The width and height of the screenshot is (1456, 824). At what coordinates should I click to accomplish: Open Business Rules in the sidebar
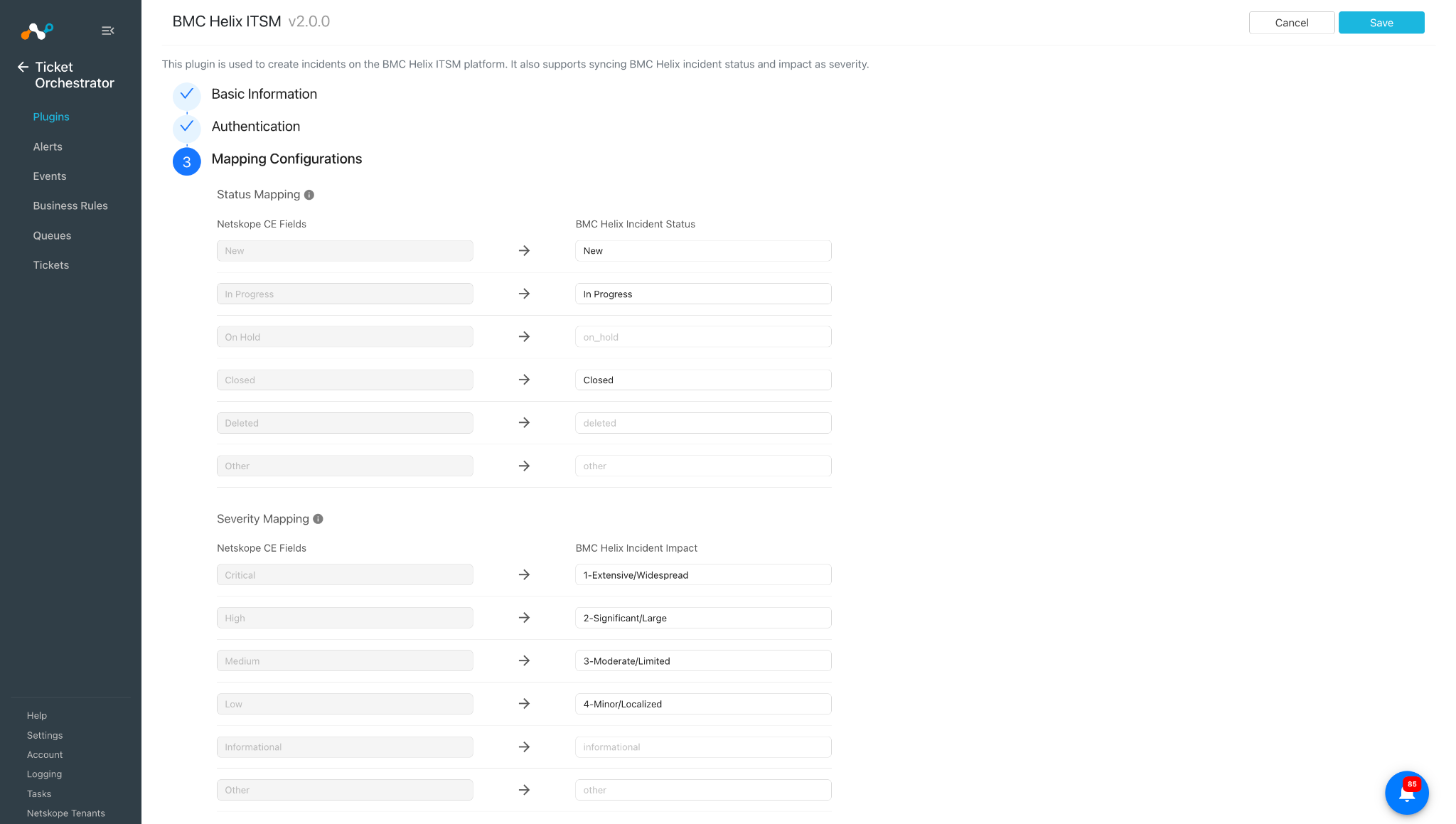coord(70,205)
